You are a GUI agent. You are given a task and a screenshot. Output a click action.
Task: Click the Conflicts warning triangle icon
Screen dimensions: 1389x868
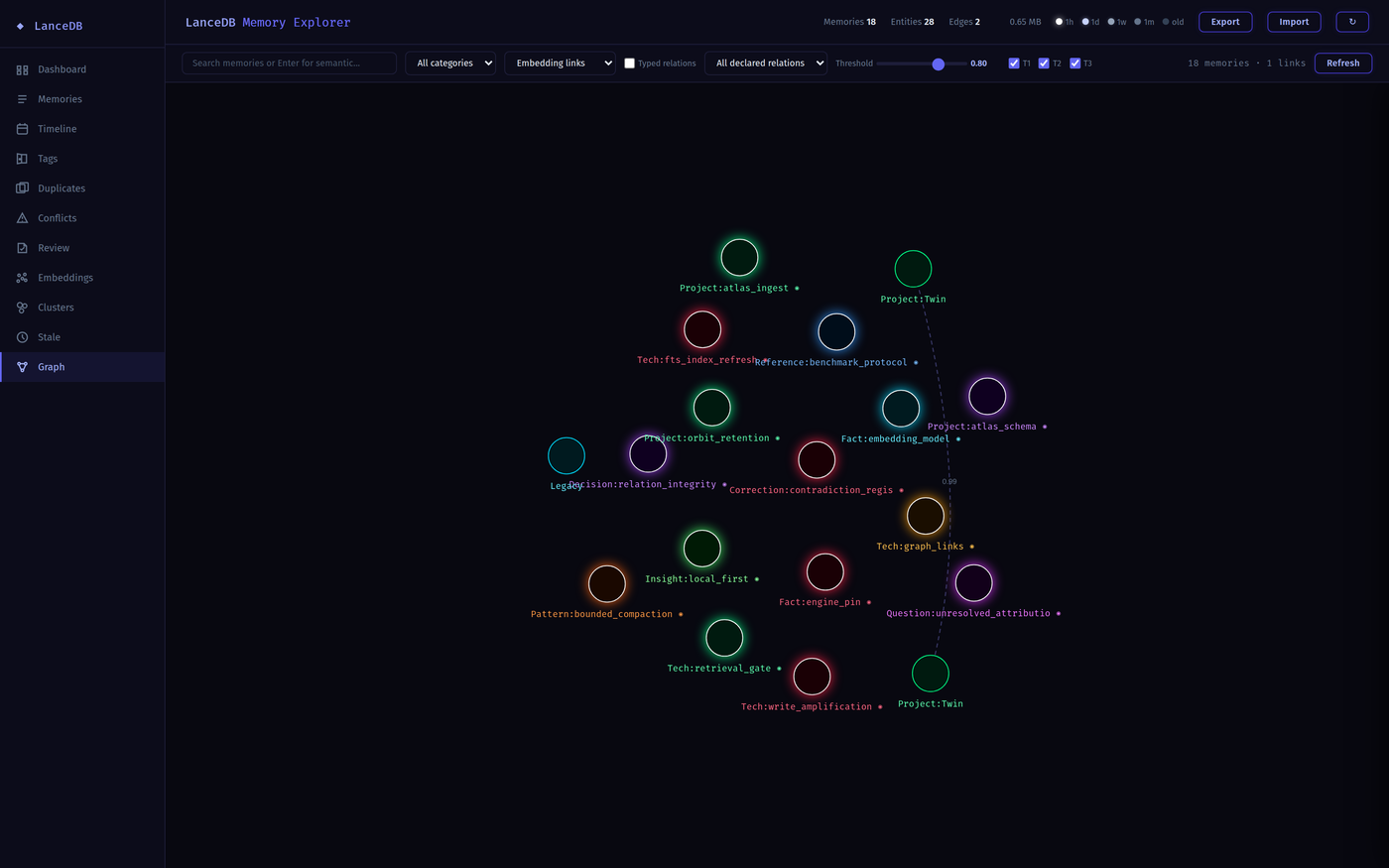point(22,218)
